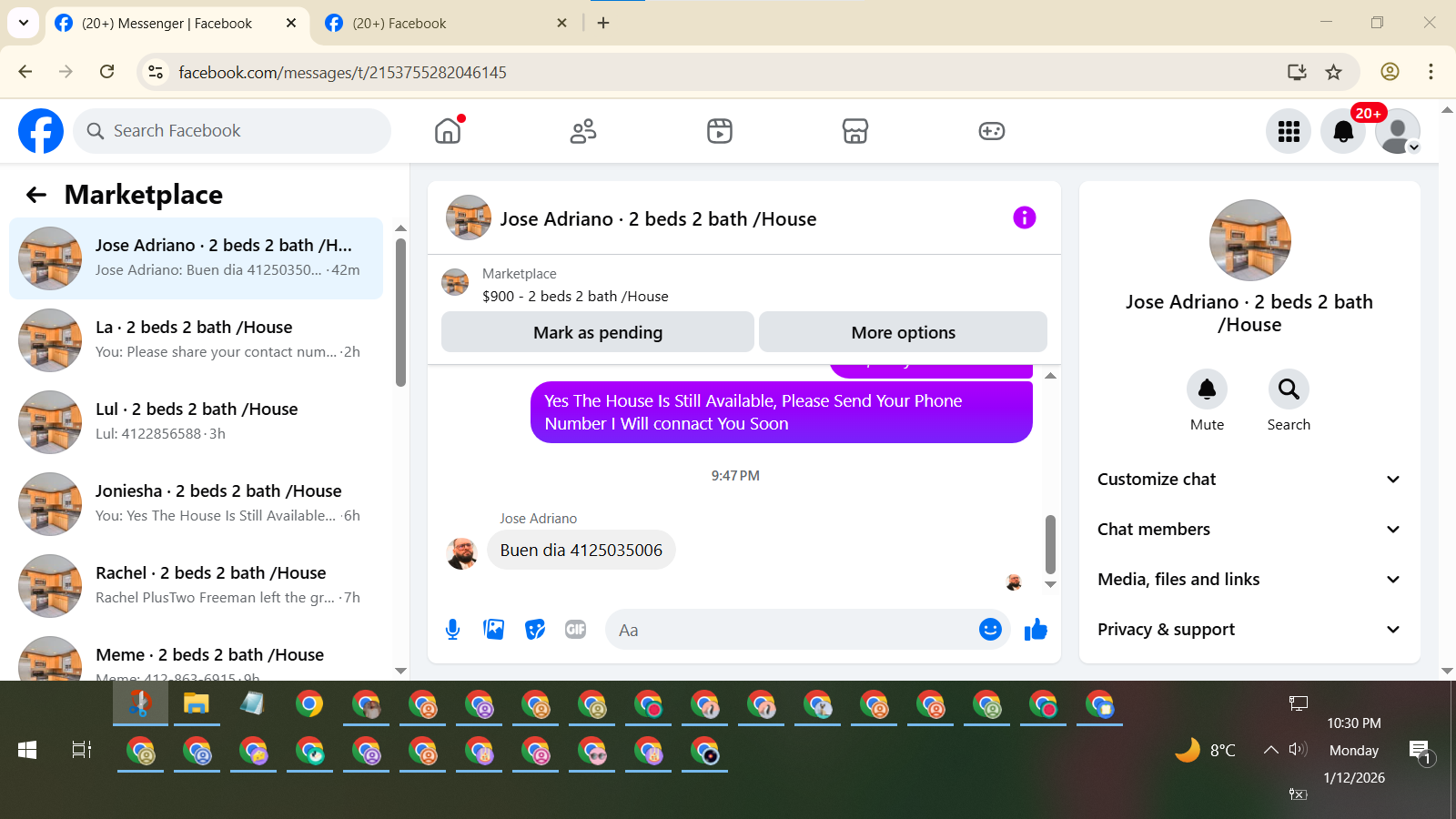This screenshot has width=1456, height=819.
Task: Open the Video (Watch) icon
Action: [x=720, y=131]
